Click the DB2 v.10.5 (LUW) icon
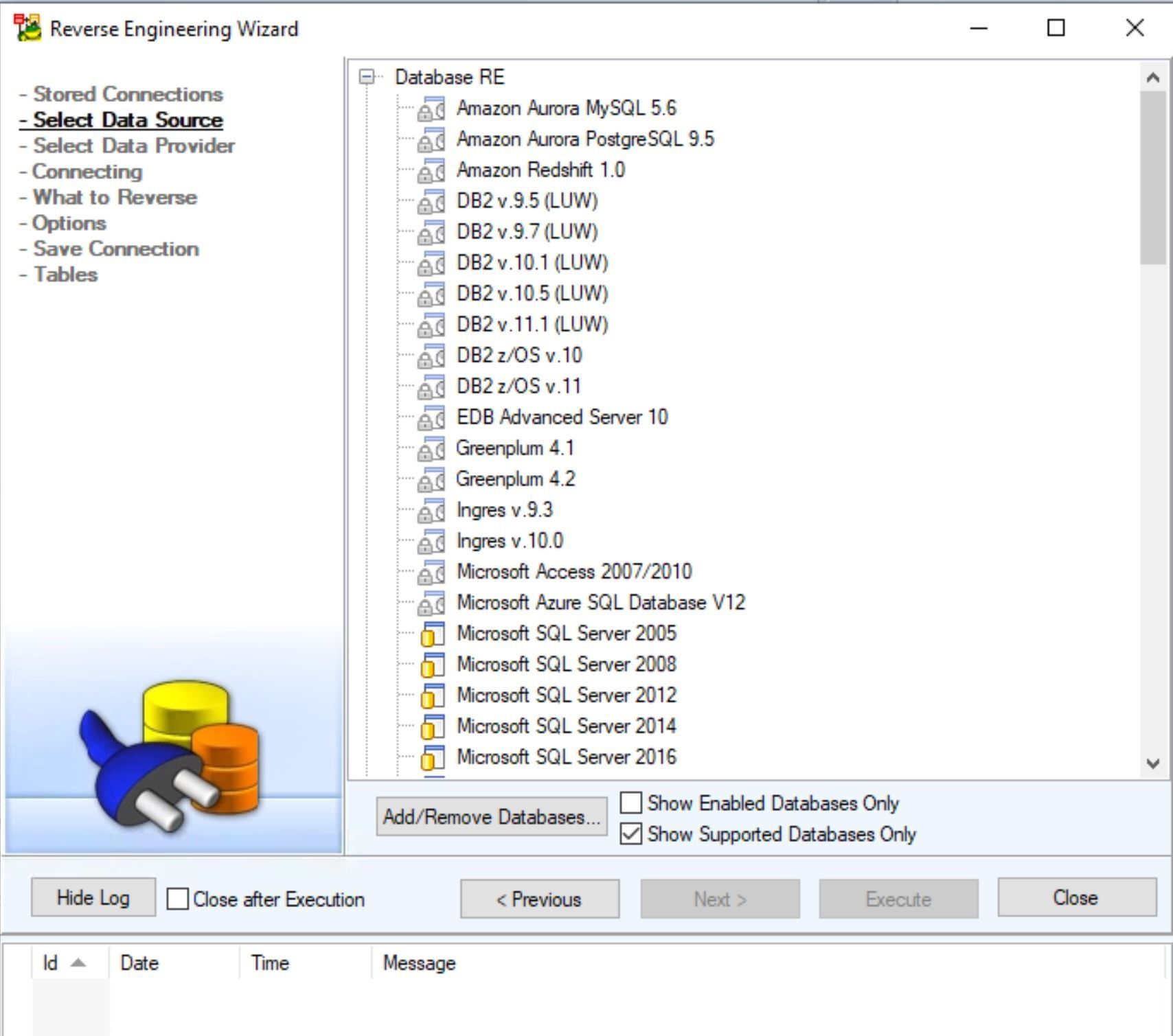This screenshot has width=1173, height=1036. click(x=431, y=294)
